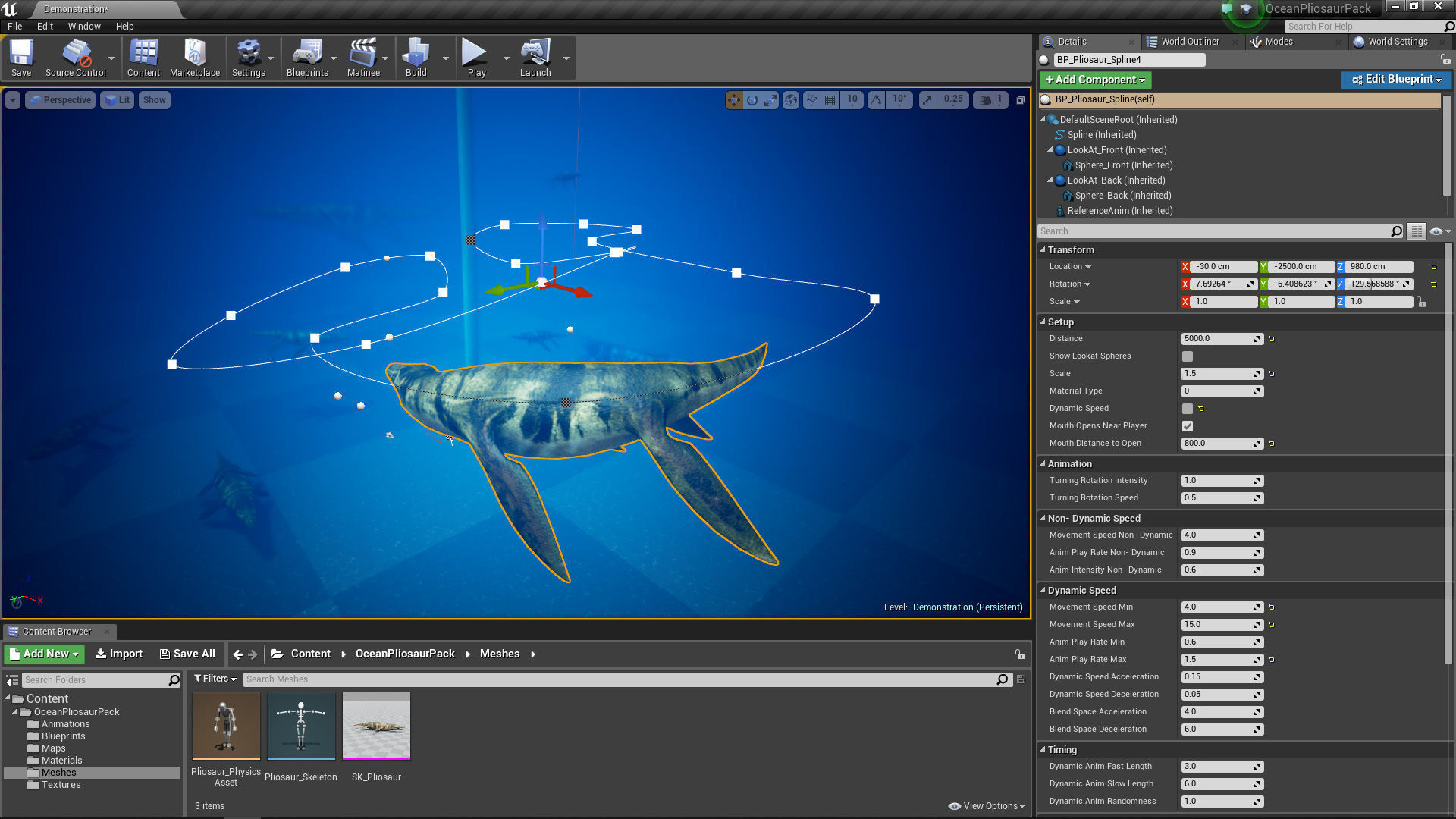
Task: Select the scale gizmo mode in viewport
Action: 770,100
